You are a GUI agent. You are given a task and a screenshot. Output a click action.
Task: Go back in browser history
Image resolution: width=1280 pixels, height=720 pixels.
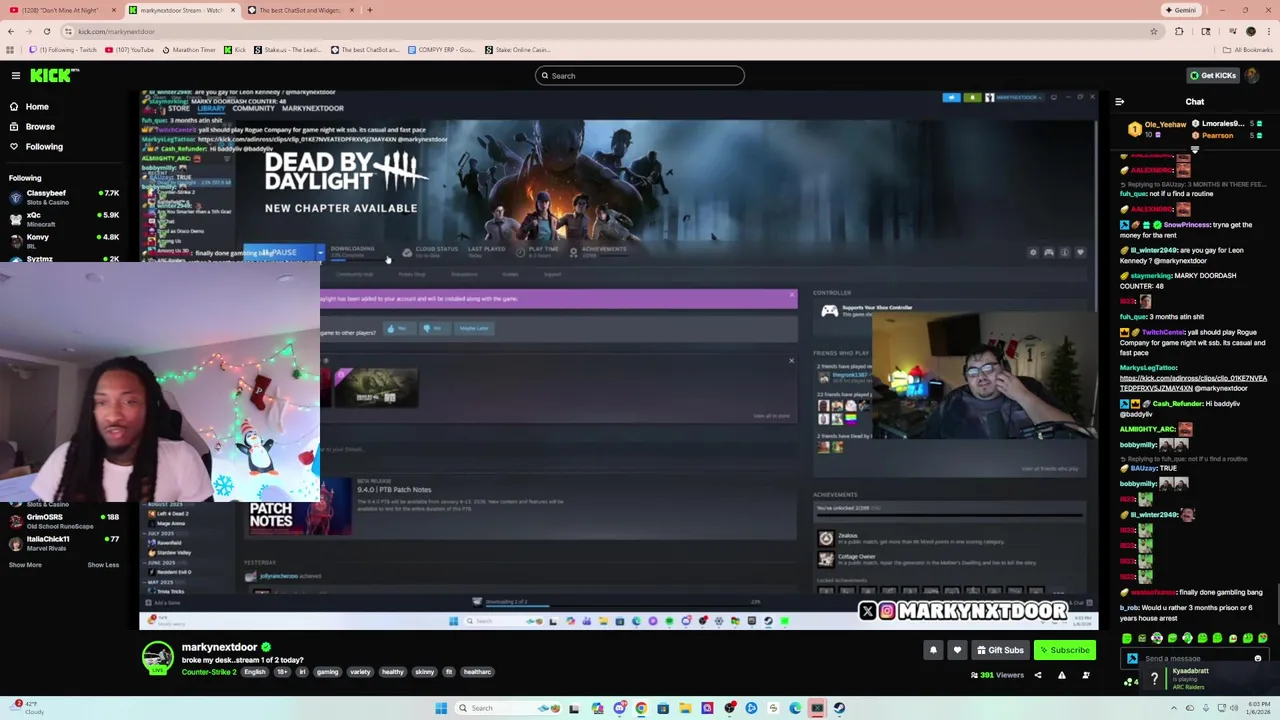tap(11, 31)
